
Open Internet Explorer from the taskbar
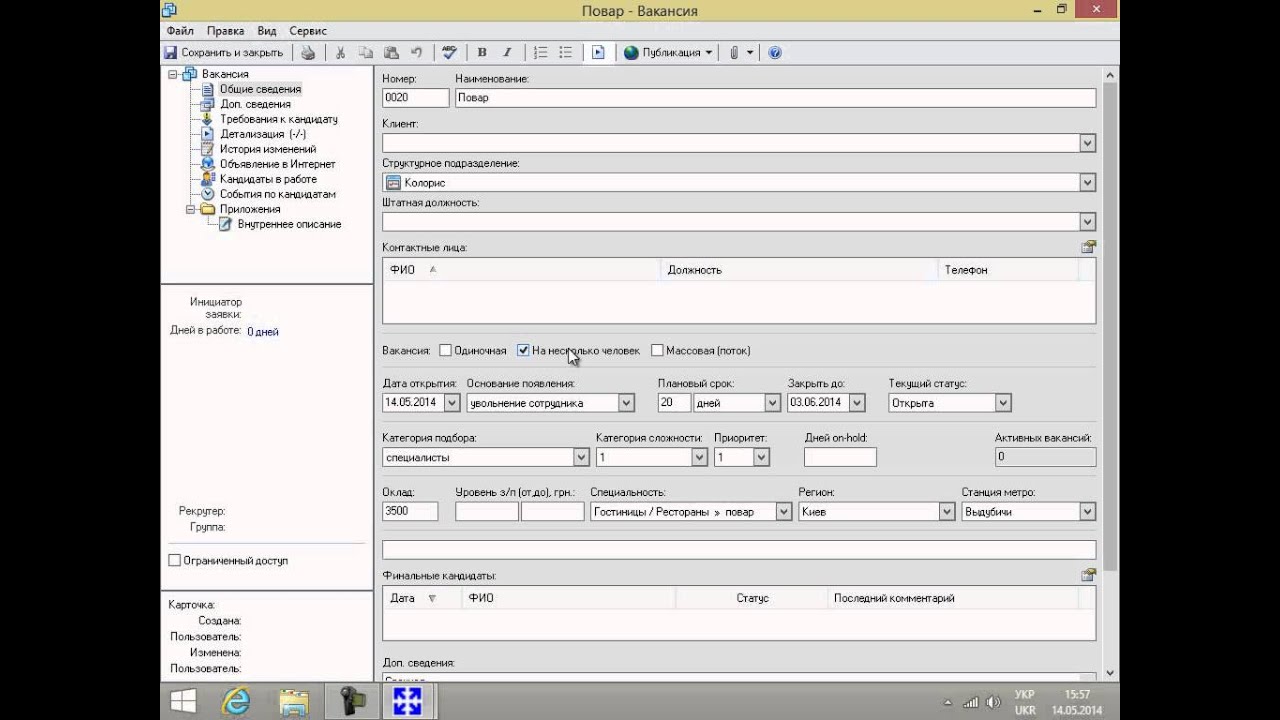[237, 702]
